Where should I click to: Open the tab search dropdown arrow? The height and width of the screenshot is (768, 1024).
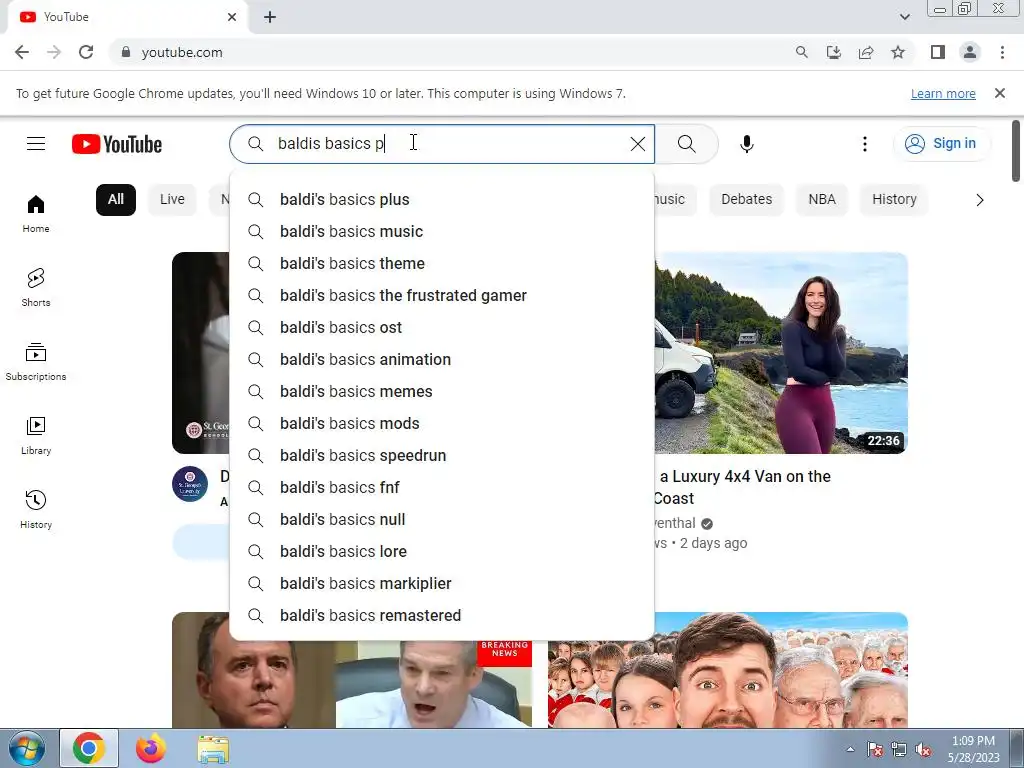coord(904,17)
